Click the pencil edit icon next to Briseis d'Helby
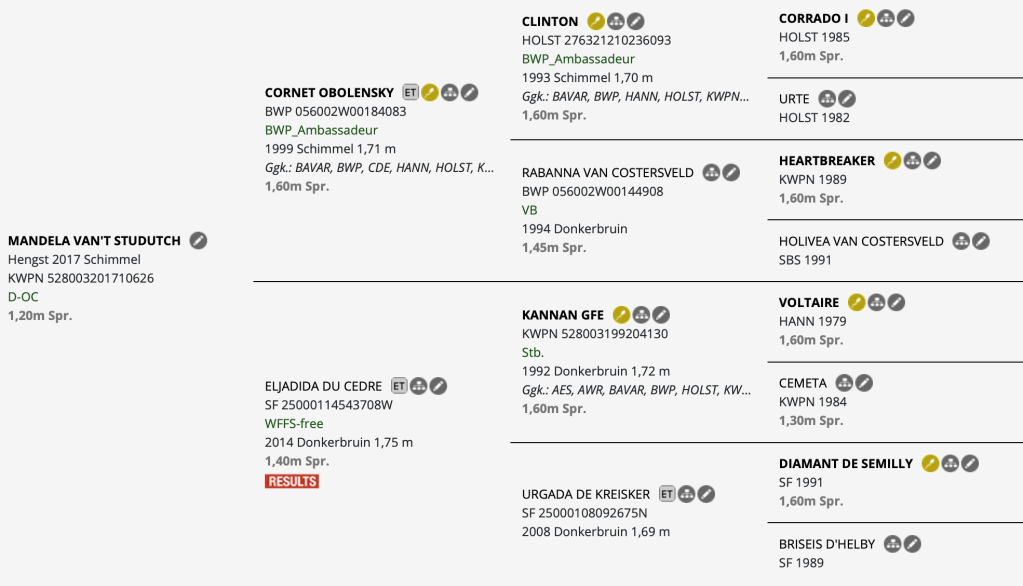The image size is (1023, 586). [x=912, y=544]
